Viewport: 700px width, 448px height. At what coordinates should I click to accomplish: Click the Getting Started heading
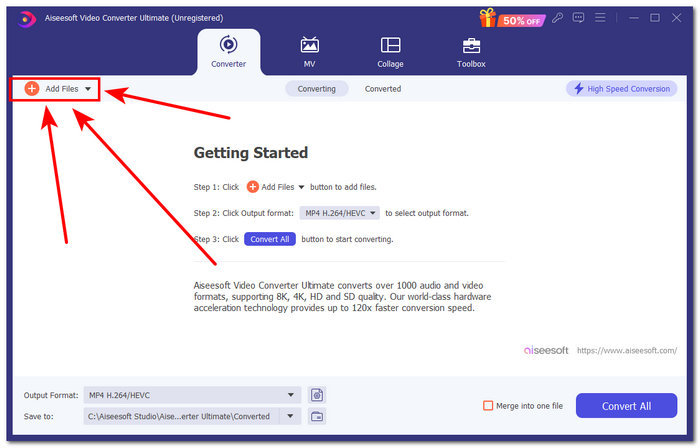(x=251, y=153)
